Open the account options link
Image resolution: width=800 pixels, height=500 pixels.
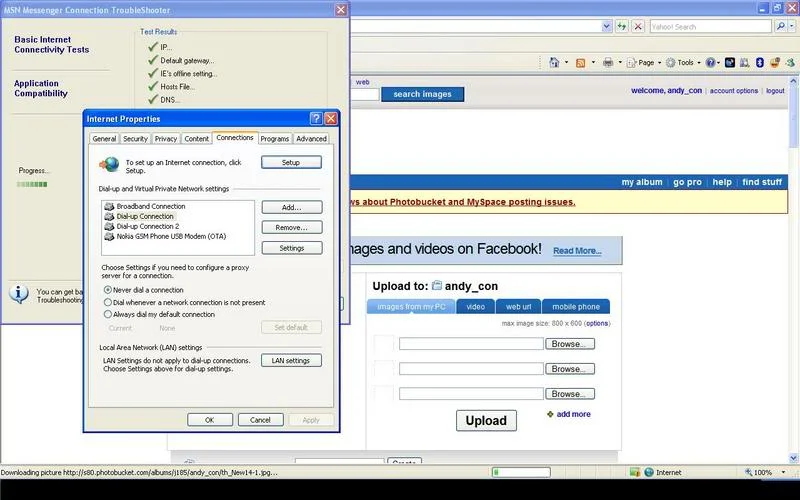734,91
